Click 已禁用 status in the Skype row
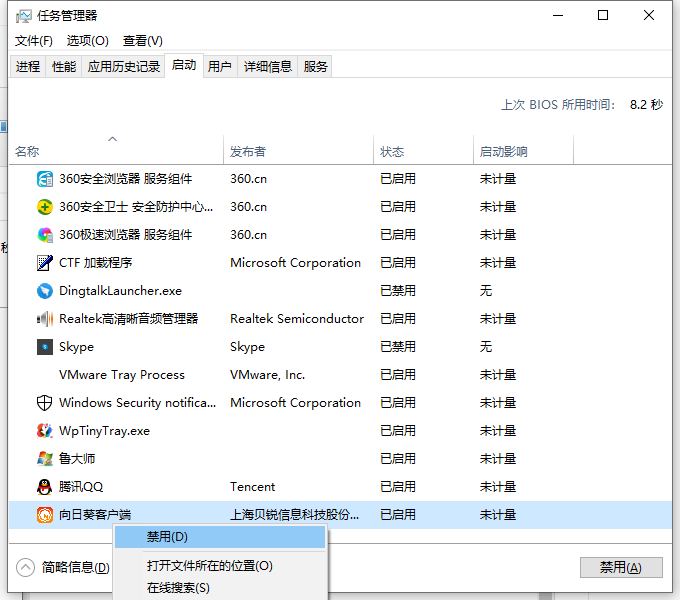The height and width of the screenshot is (600, 680). (398, 347)
